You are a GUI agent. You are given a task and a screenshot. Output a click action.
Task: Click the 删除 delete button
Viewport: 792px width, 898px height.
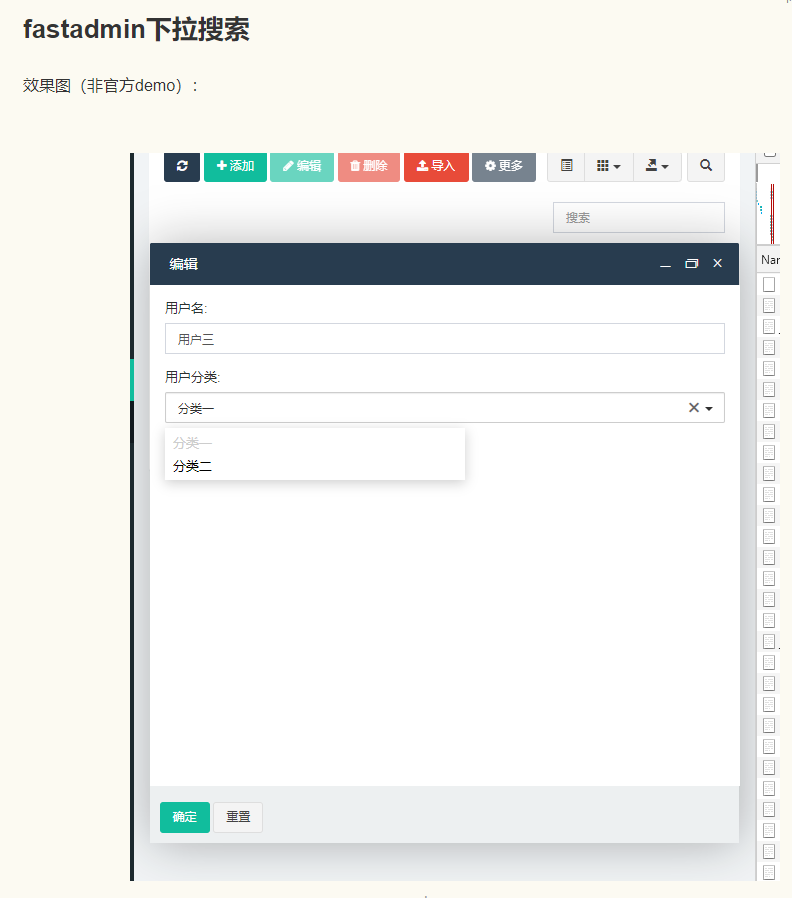click(369, 167)
